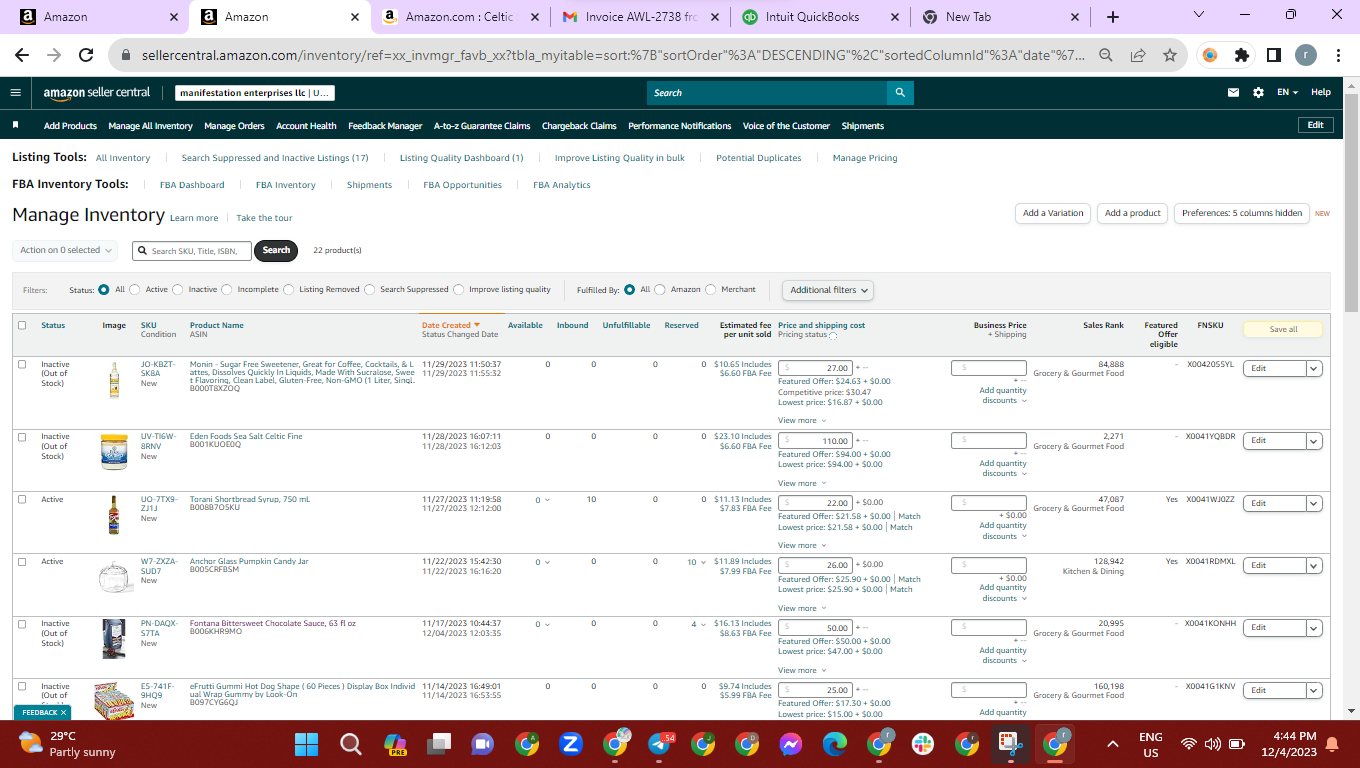Choose the Inactive status radio button
1360x768 pixels.
[x=178, y=290]
